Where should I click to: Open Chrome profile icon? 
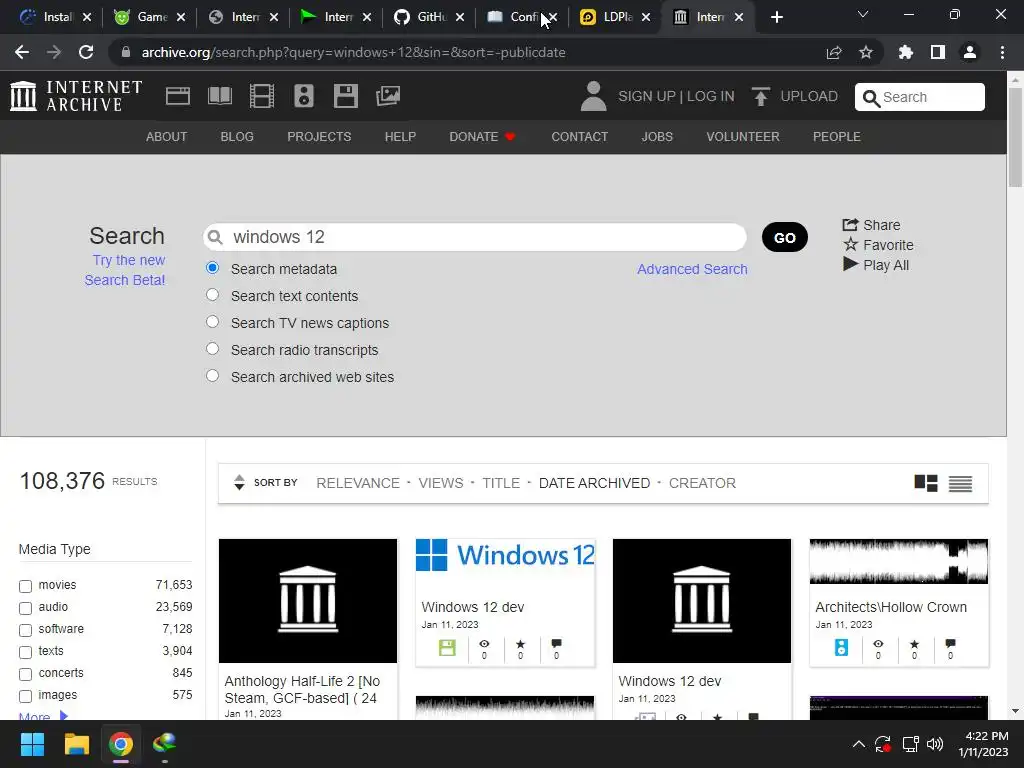pos(970,52)
